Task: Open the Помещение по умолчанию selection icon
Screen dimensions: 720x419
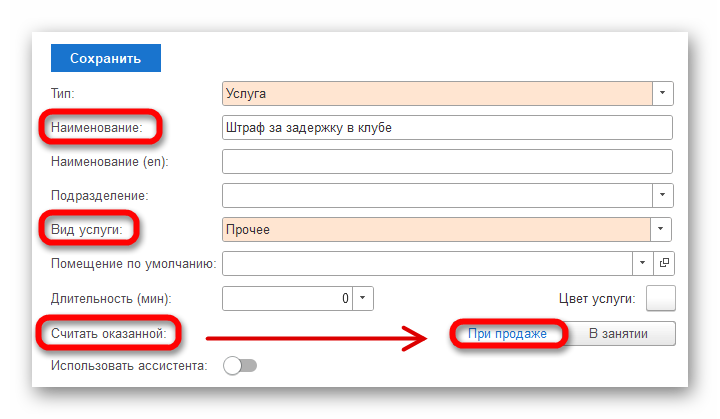Action: pos(664,263)
